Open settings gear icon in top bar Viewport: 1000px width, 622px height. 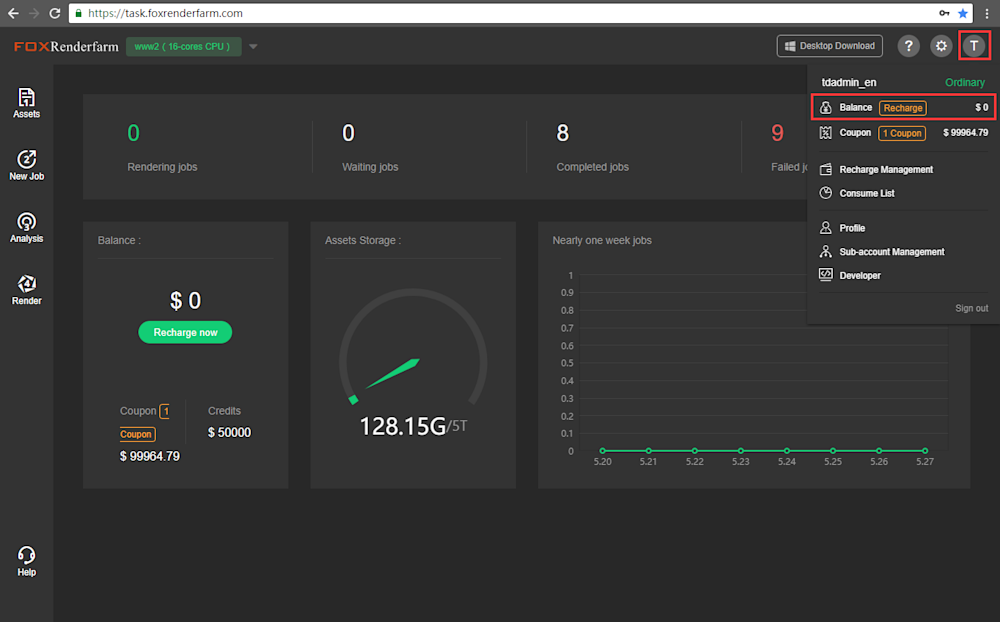click(x=941, y=46)
